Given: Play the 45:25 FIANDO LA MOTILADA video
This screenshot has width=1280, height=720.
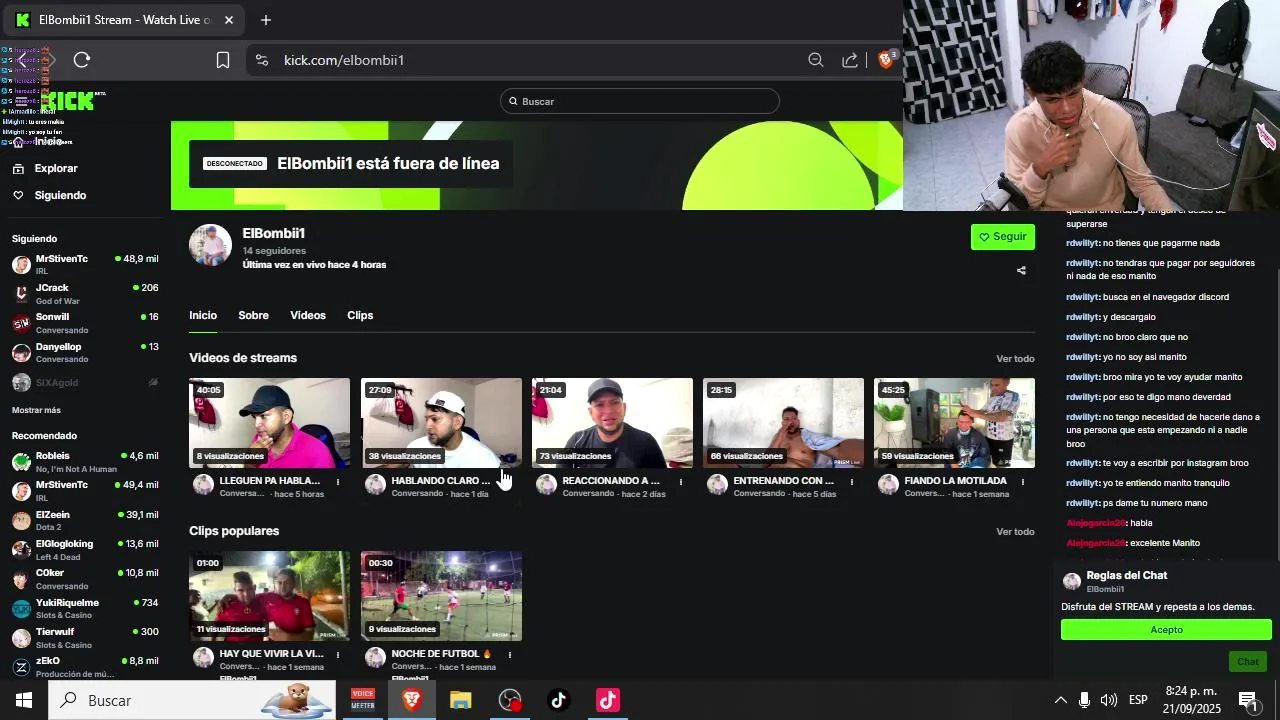Looking at the screenshot, I should coord(954,423).
